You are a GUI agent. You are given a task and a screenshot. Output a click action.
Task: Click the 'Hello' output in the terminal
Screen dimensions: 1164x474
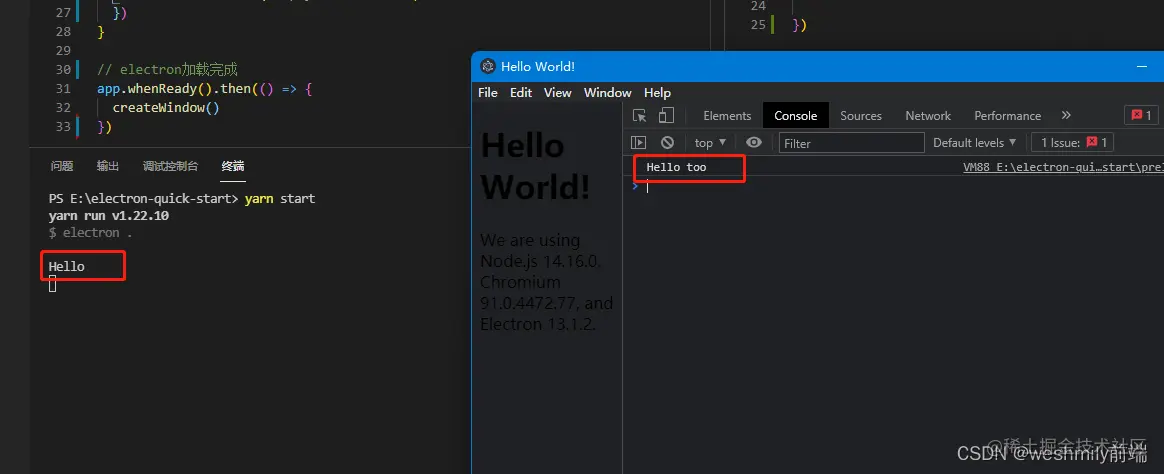[x=67, y=266]
